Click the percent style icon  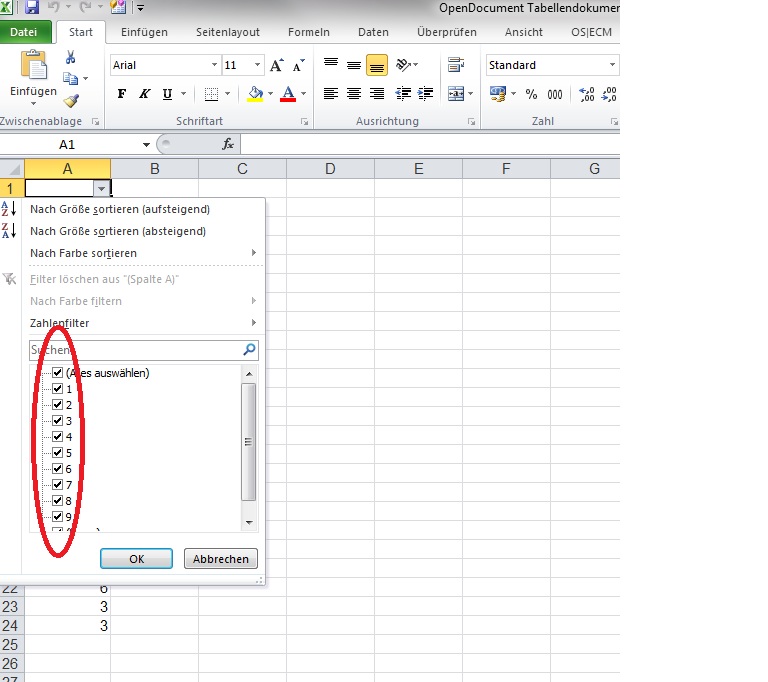[531, 94]
